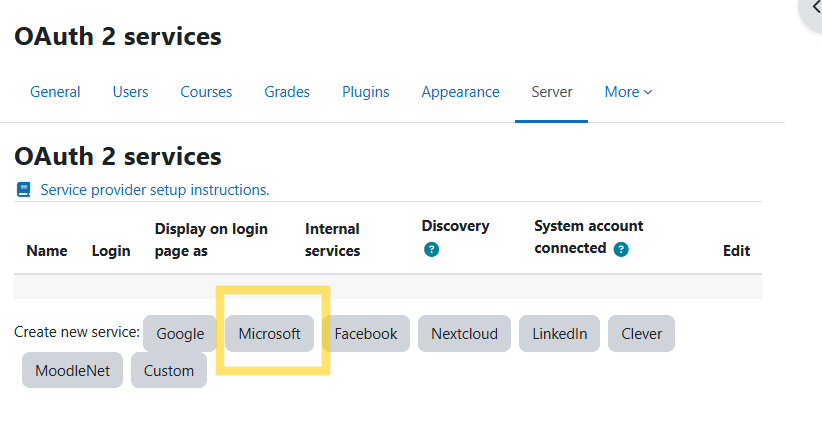Click the Discovery help question mark icon
Viewport: 822px width, 437px height.
431,249
